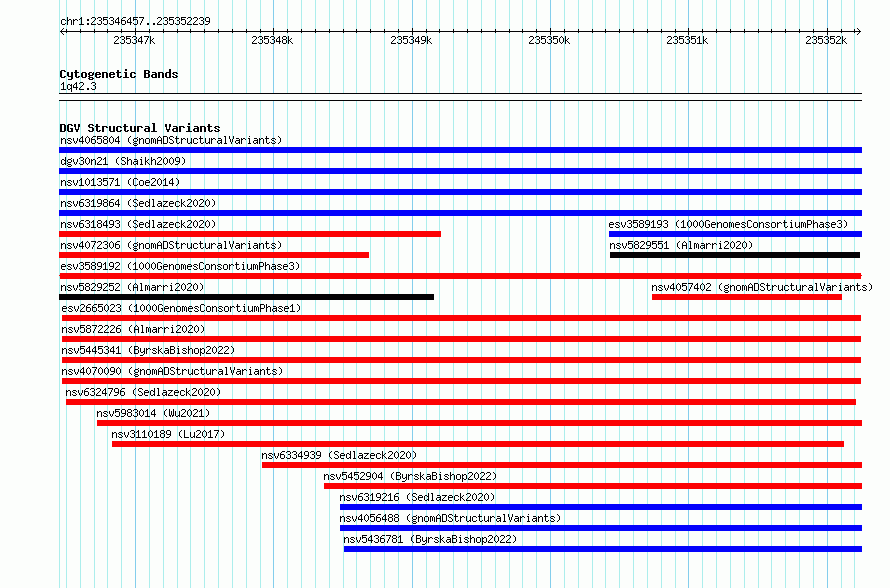Select the blue bar under esv3589193
This screenshot has height=588, width=890.
coord(736,234)
